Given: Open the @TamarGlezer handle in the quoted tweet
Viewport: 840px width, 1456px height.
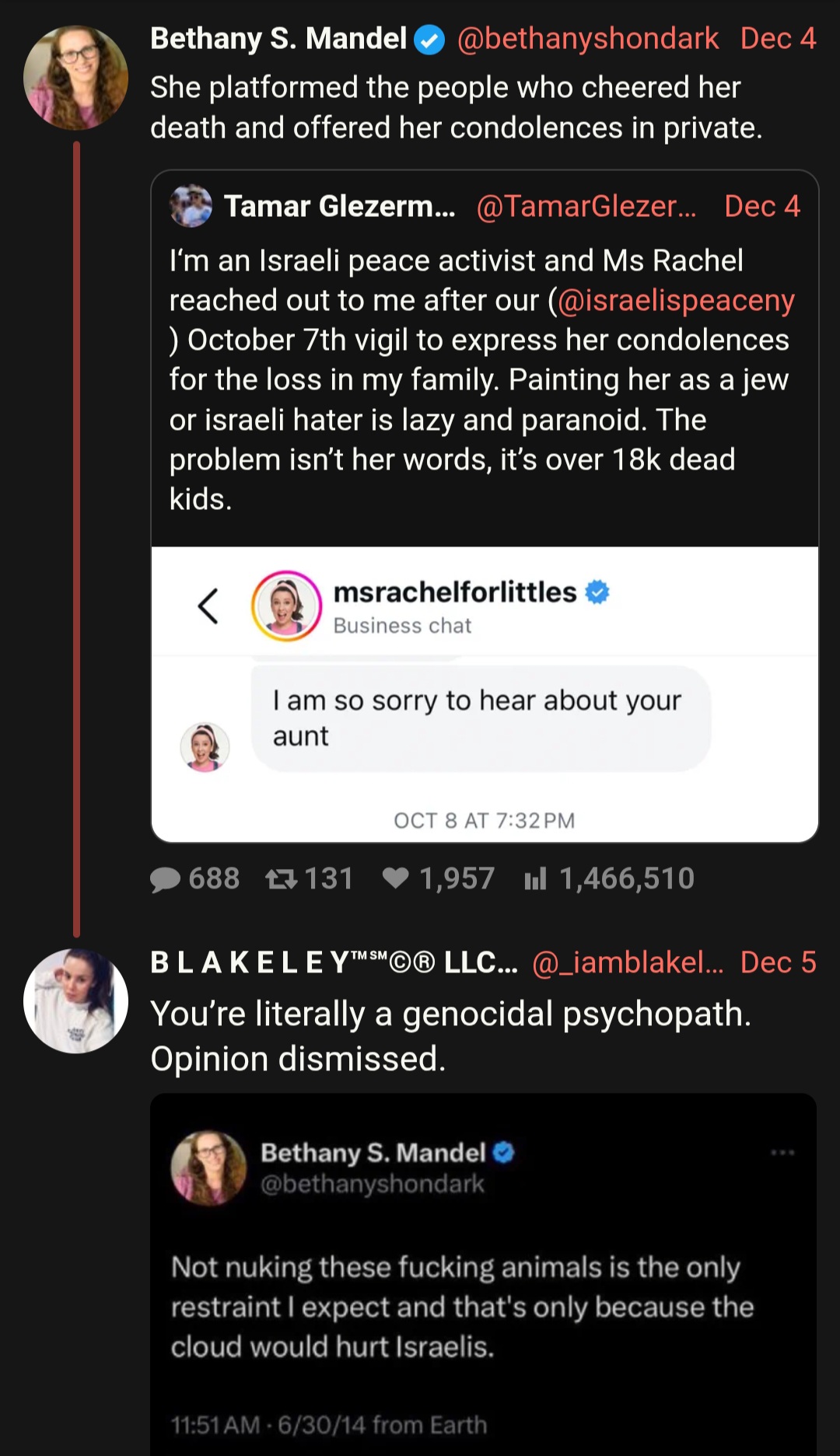Looking at the screenshot, I should tap(586, 207).
